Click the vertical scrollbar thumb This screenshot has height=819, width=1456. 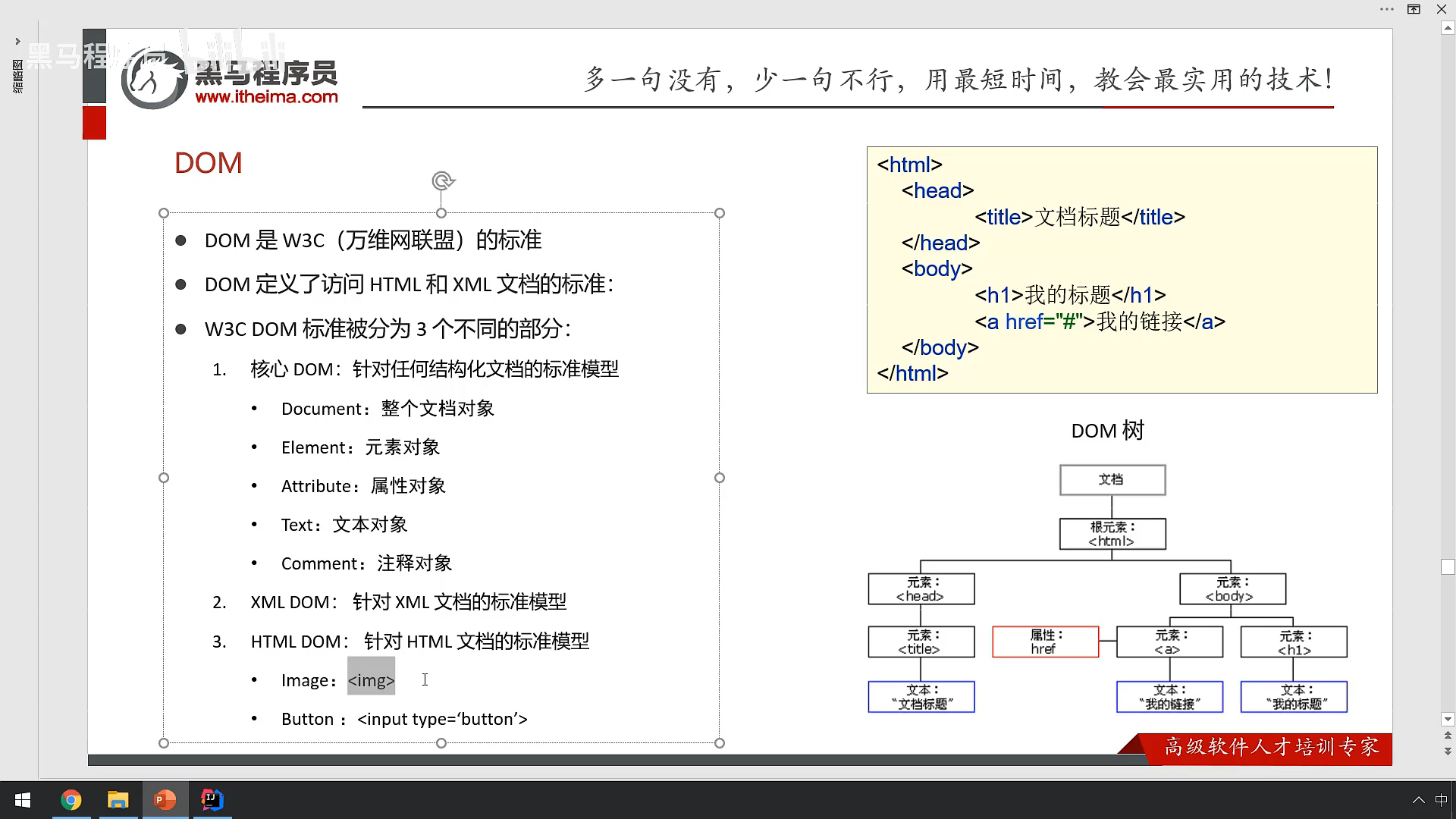1448,566
